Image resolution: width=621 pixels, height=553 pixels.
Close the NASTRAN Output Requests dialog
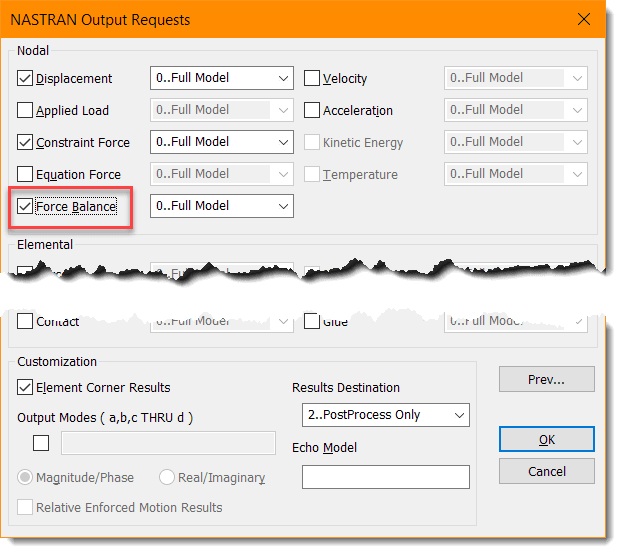click(584, 19)
